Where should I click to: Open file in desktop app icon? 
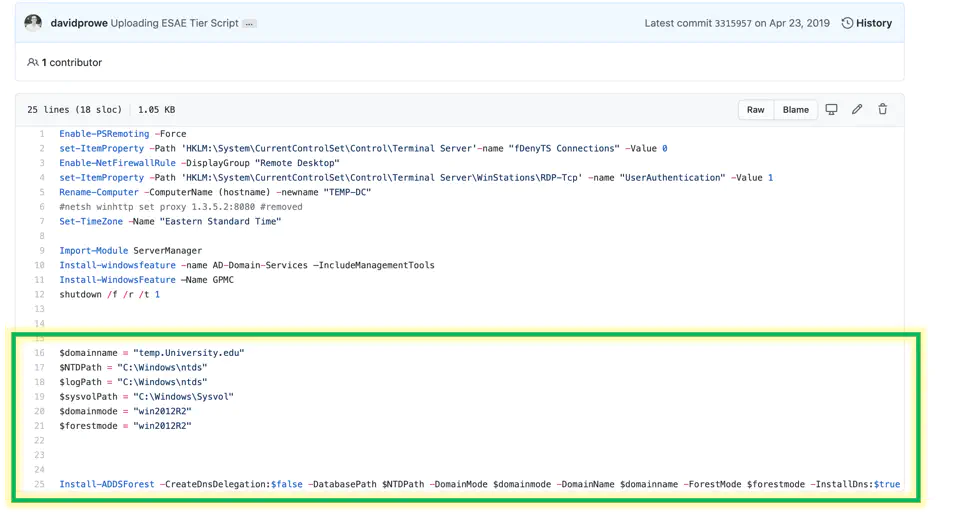pos(831,110)
